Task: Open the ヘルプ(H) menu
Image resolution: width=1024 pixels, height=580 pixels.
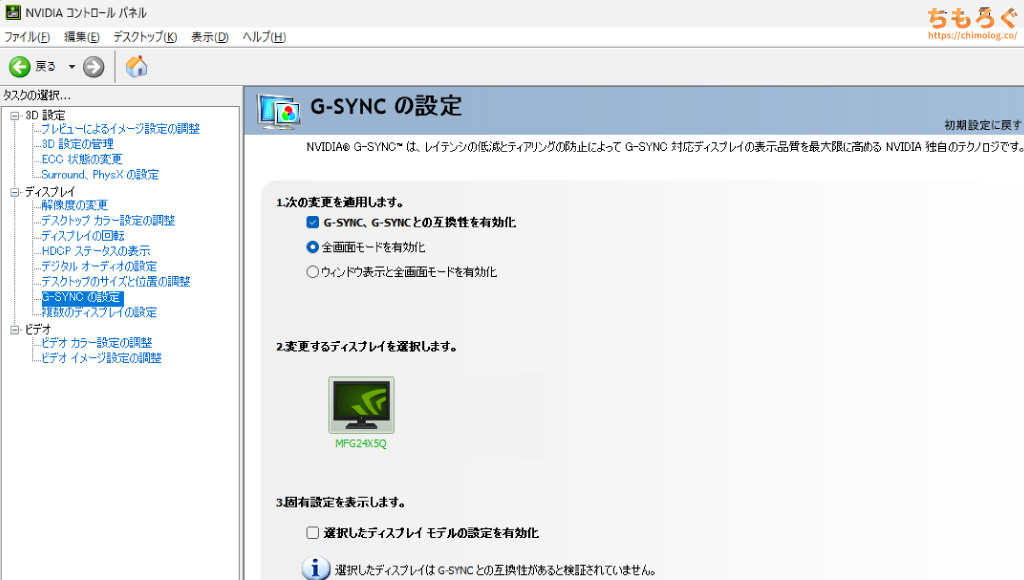Action: point(264,37)
